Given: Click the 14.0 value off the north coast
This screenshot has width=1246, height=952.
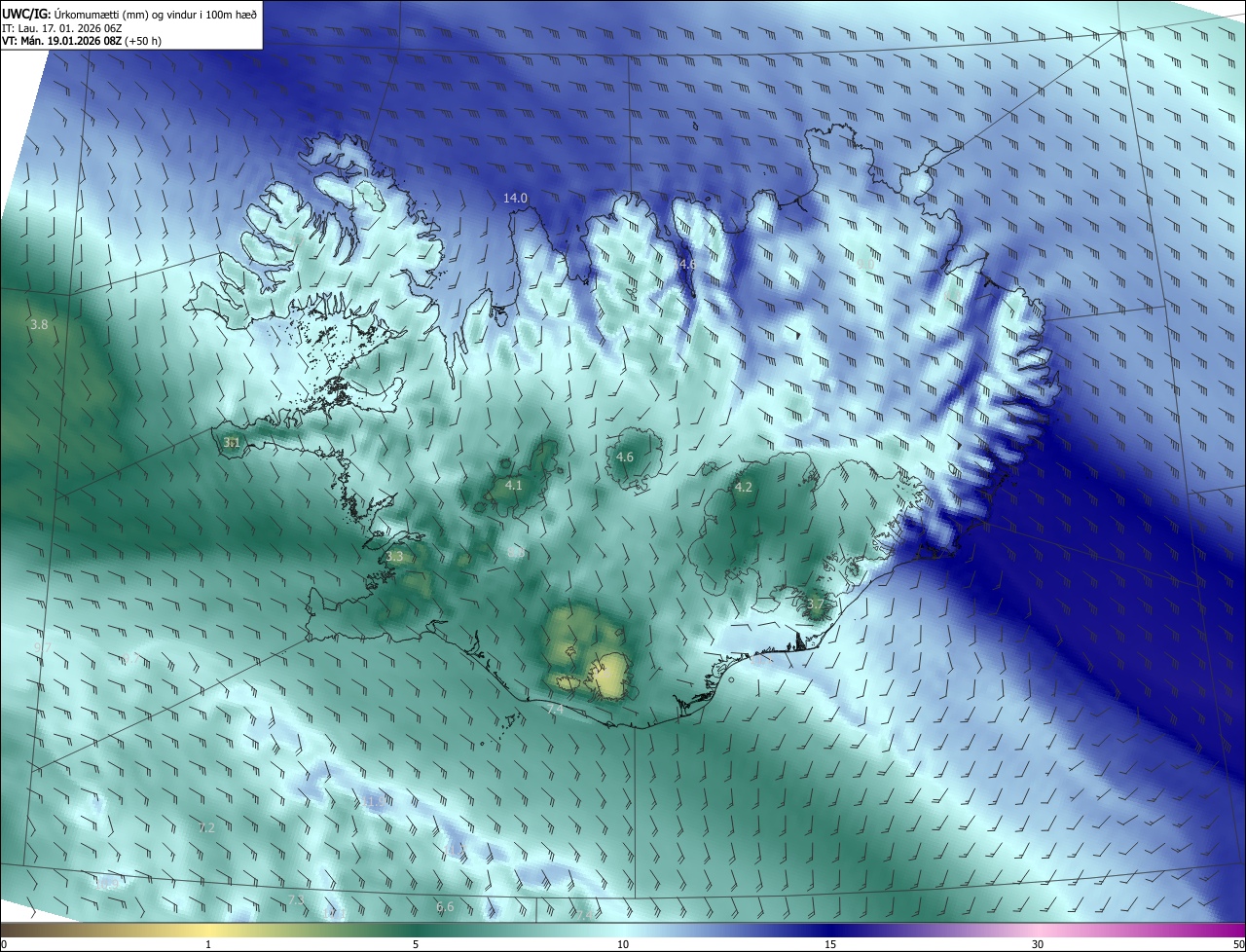Looking at the screenshot, I should [x=515, y=198].
